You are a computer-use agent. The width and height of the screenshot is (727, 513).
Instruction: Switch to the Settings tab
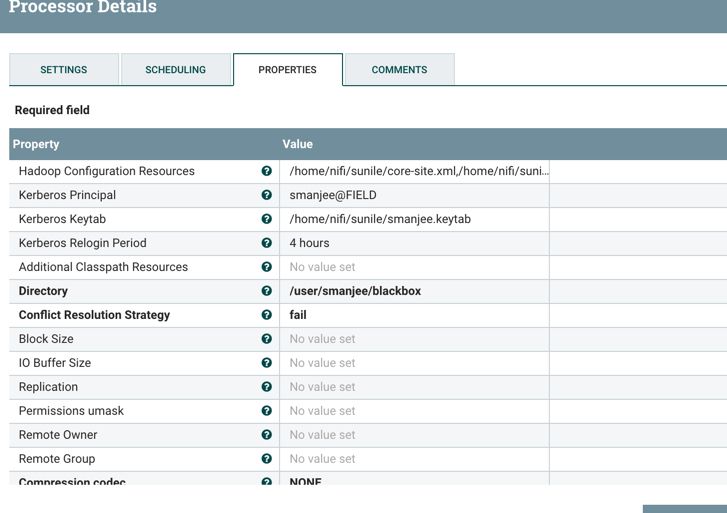tap(64, 70)
